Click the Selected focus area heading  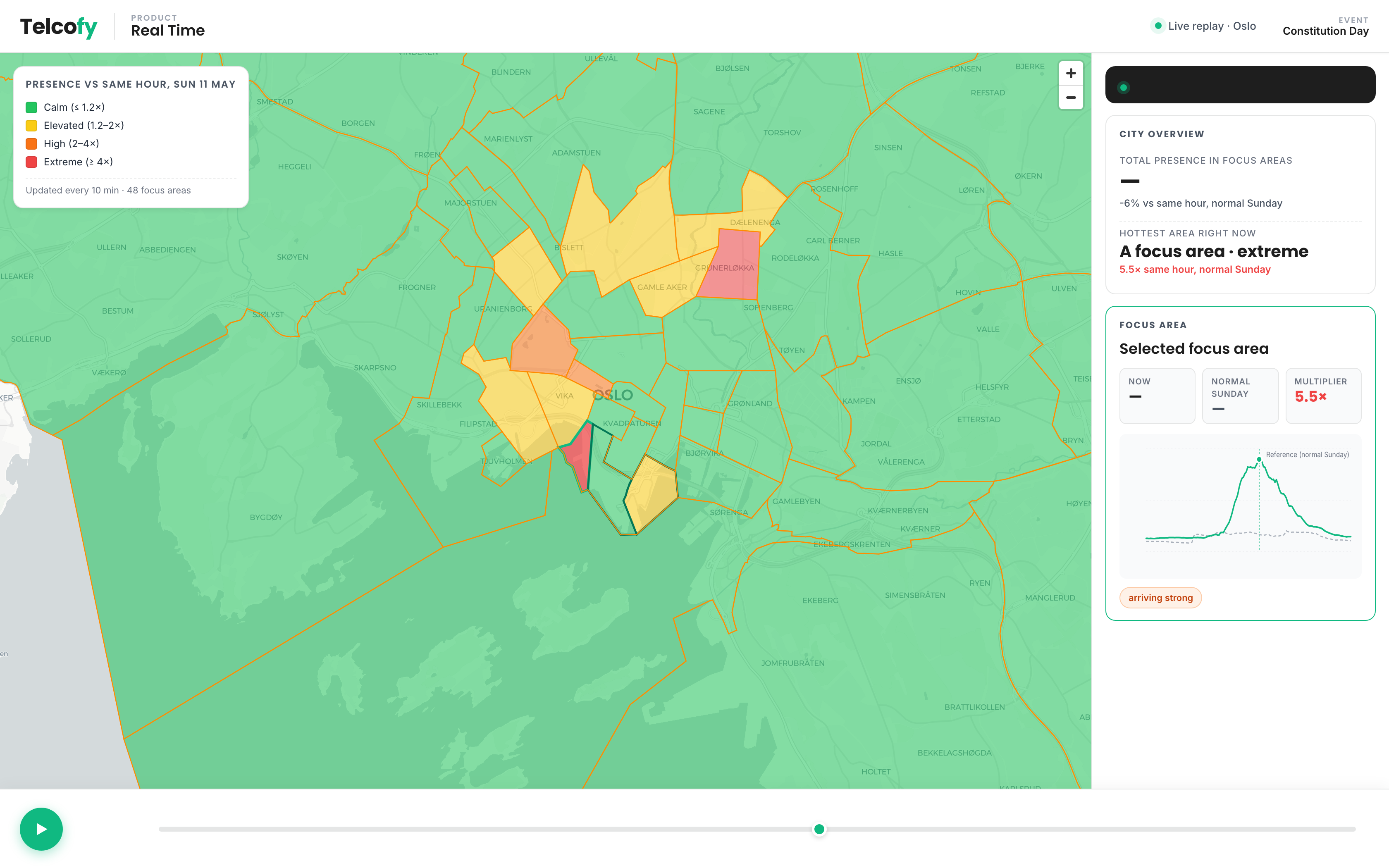[x=1194, y=348]
